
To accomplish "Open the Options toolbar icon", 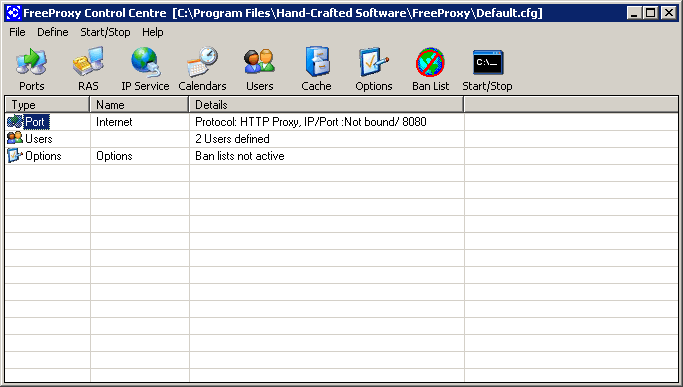I will click(373, 62).
